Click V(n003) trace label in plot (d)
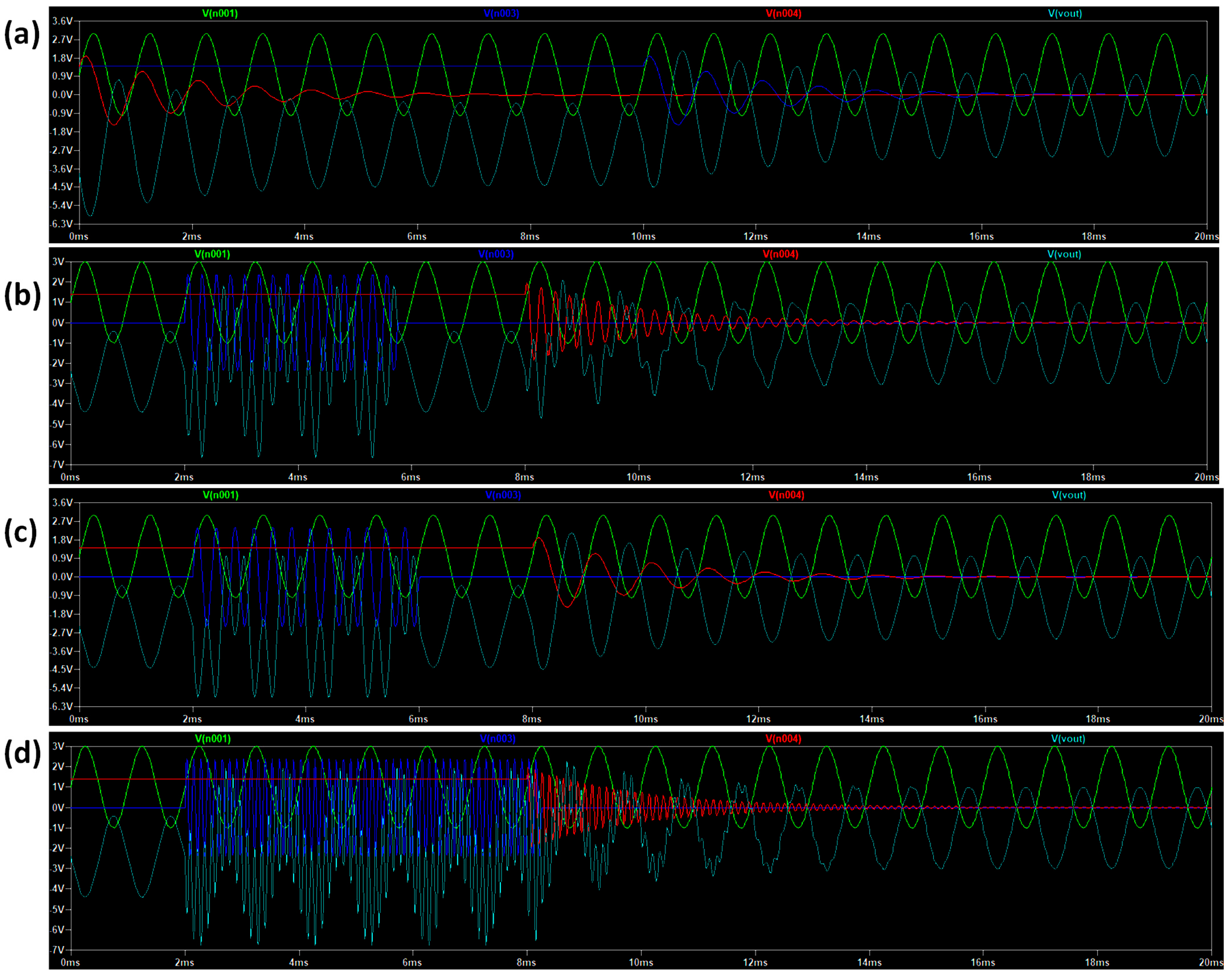This screenshot has width=1232, height=976. pyautogui.click(x=497, y=739)
